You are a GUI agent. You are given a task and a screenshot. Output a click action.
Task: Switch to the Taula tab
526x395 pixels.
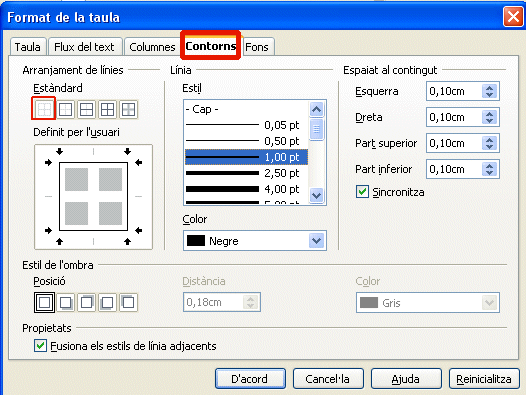click(x=28, y=47)
